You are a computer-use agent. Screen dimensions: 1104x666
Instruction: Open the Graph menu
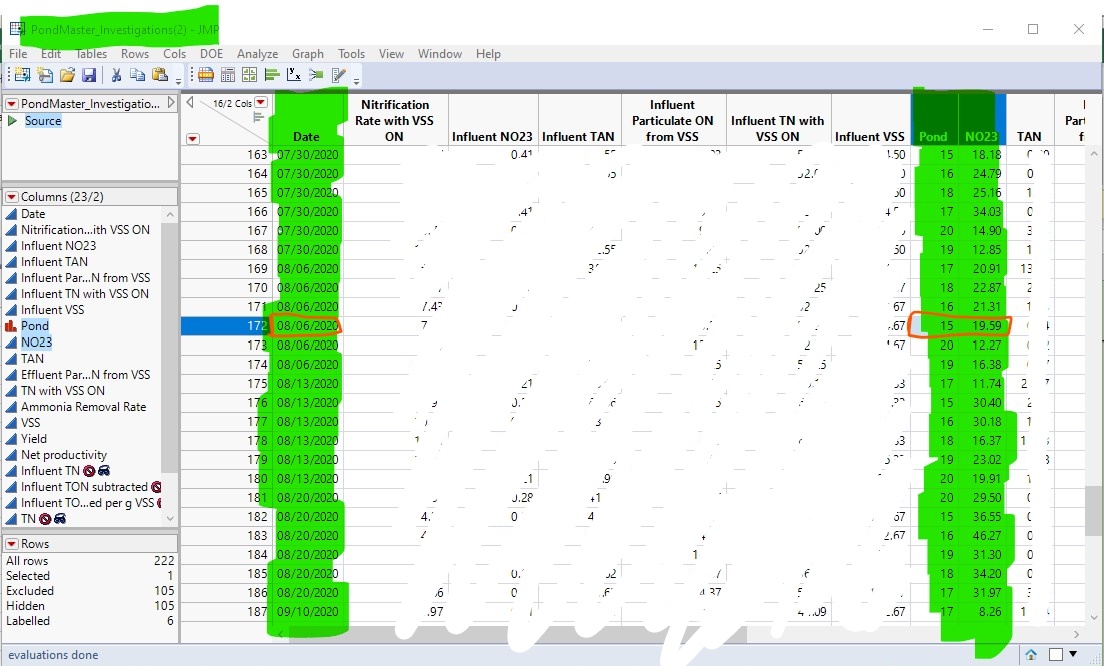point(308,54)
